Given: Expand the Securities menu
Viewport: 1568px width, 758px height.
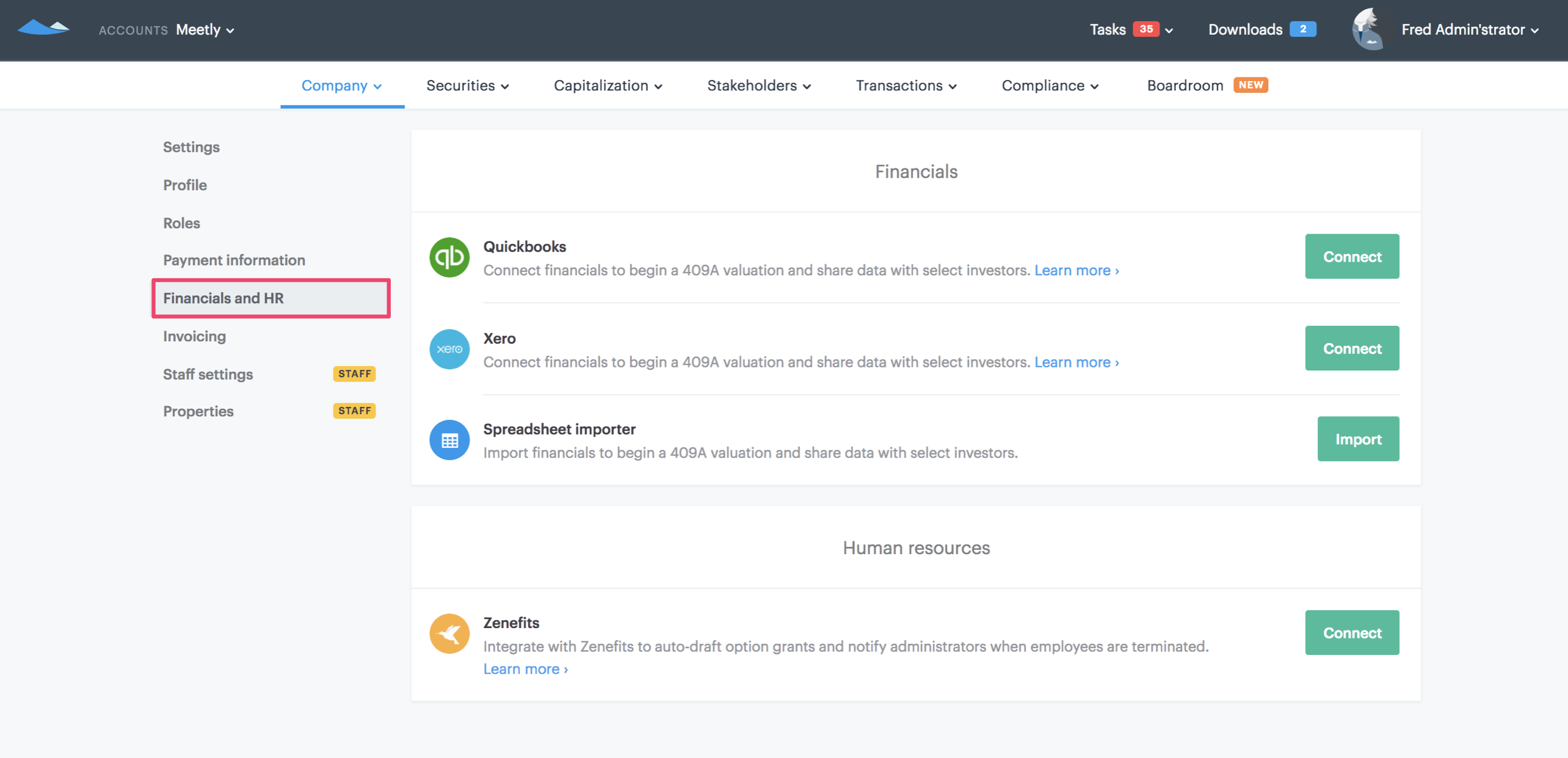Looking at the screenshot, I should 468,85.
